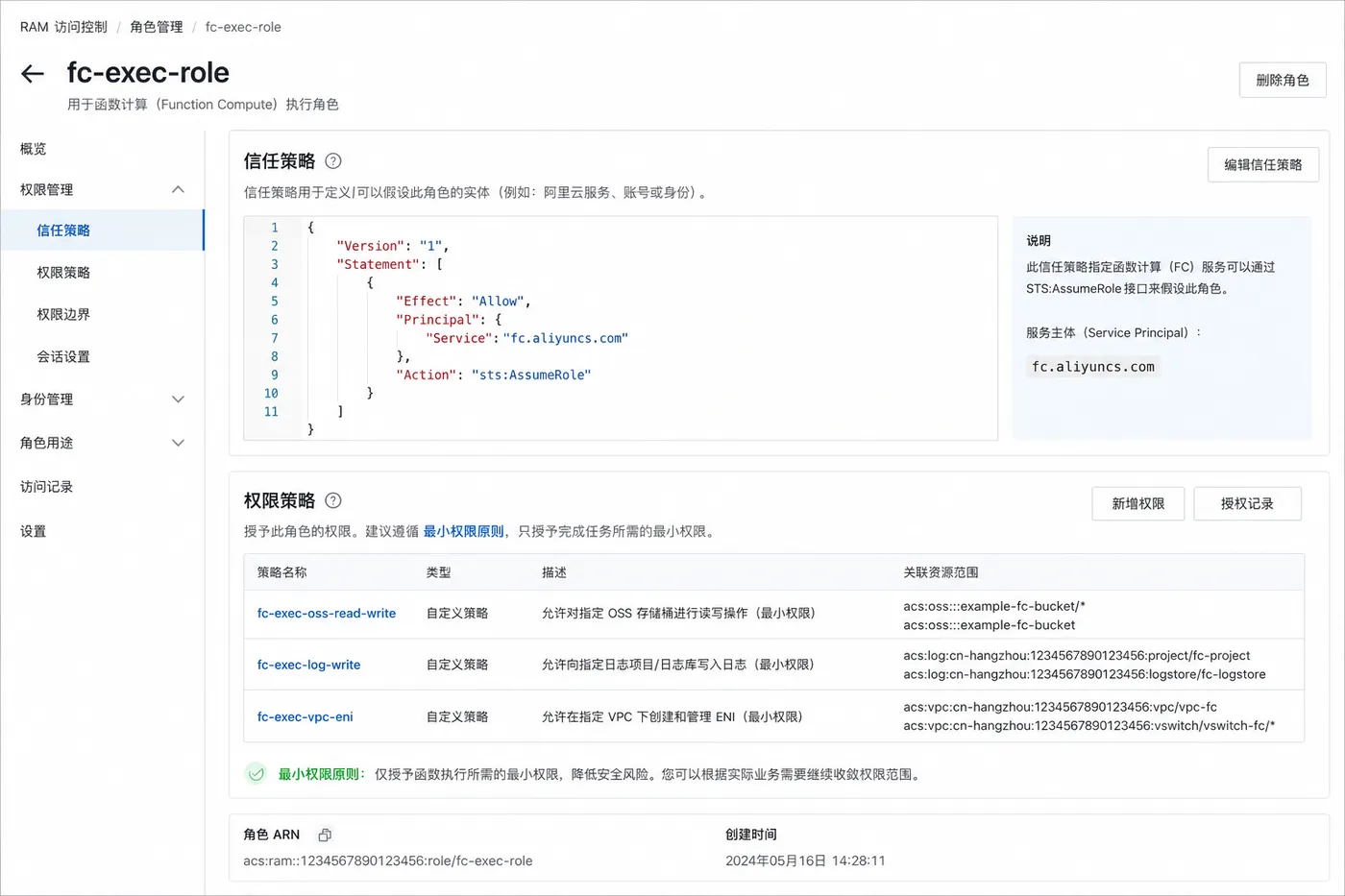This screenshot has width=1345, height=896.
Task: Collapse the 权限管理 sidebar section
Action: point(178,189)
